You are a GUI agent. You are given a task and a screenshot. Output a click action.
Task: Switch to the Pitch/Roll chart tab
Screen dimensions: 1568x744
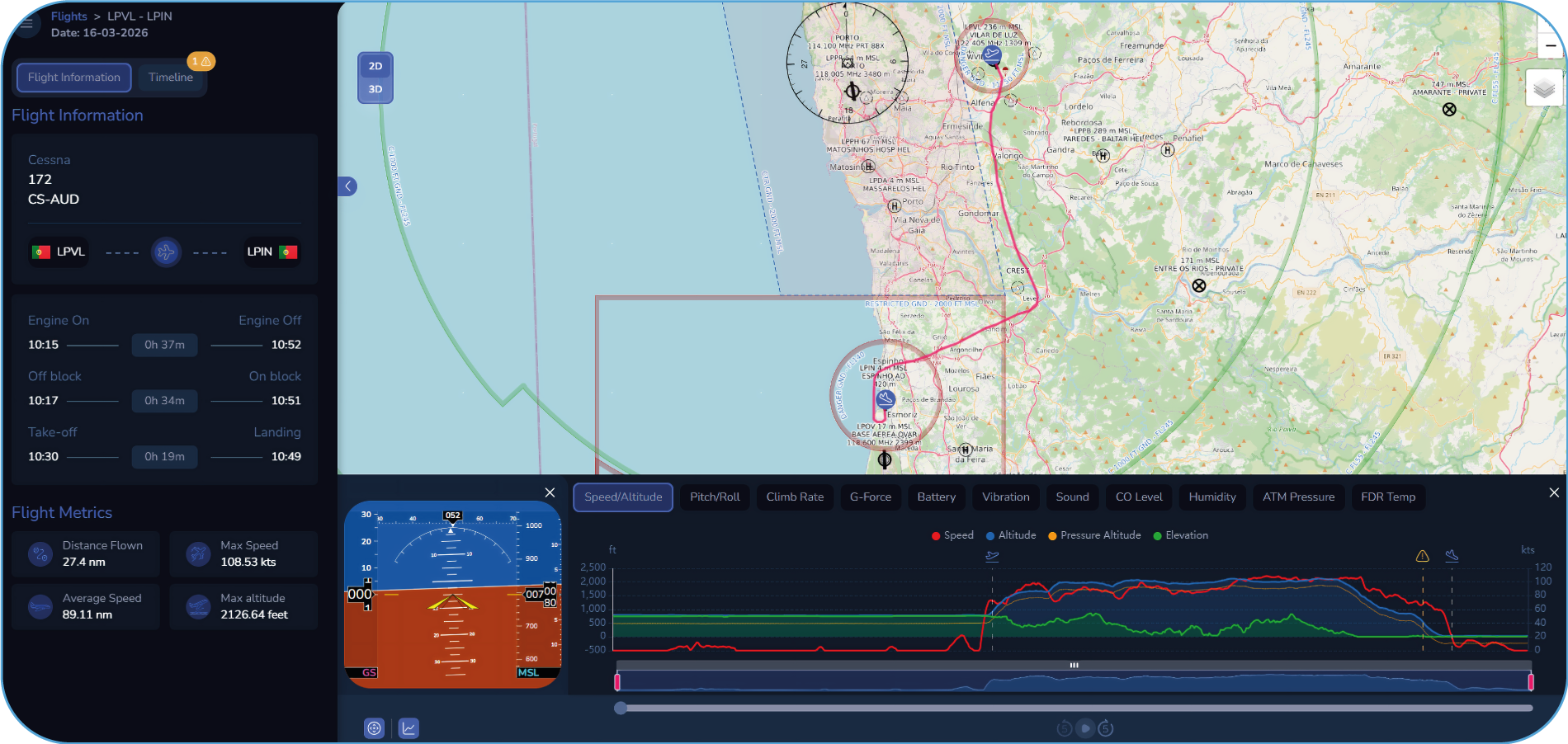[x=715, y=497]
